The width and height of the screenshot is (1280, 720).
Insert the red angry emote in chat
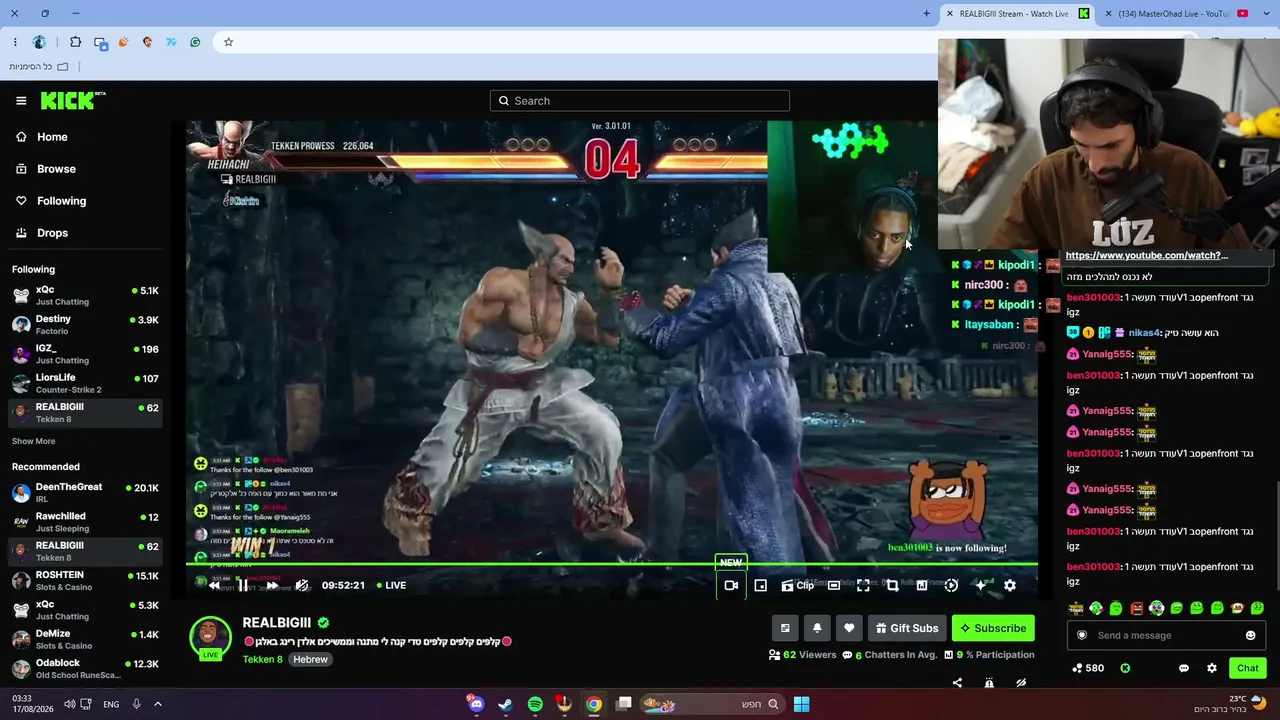(x=1136, y=608)
